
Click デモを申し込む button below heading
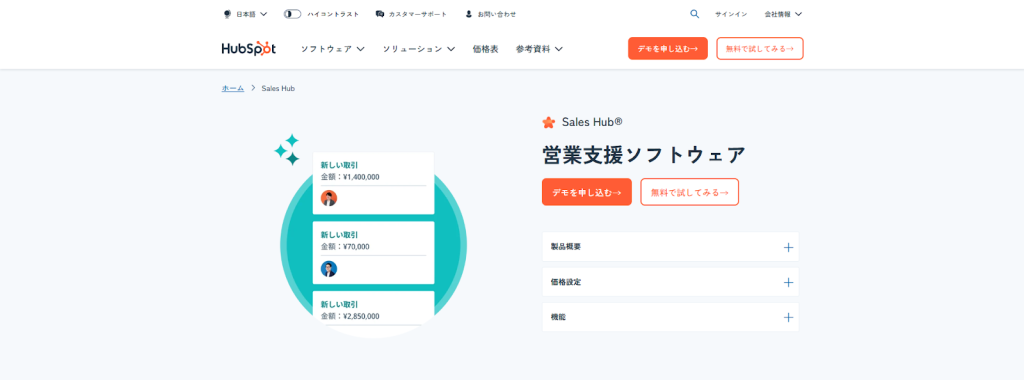click(586, 192)
